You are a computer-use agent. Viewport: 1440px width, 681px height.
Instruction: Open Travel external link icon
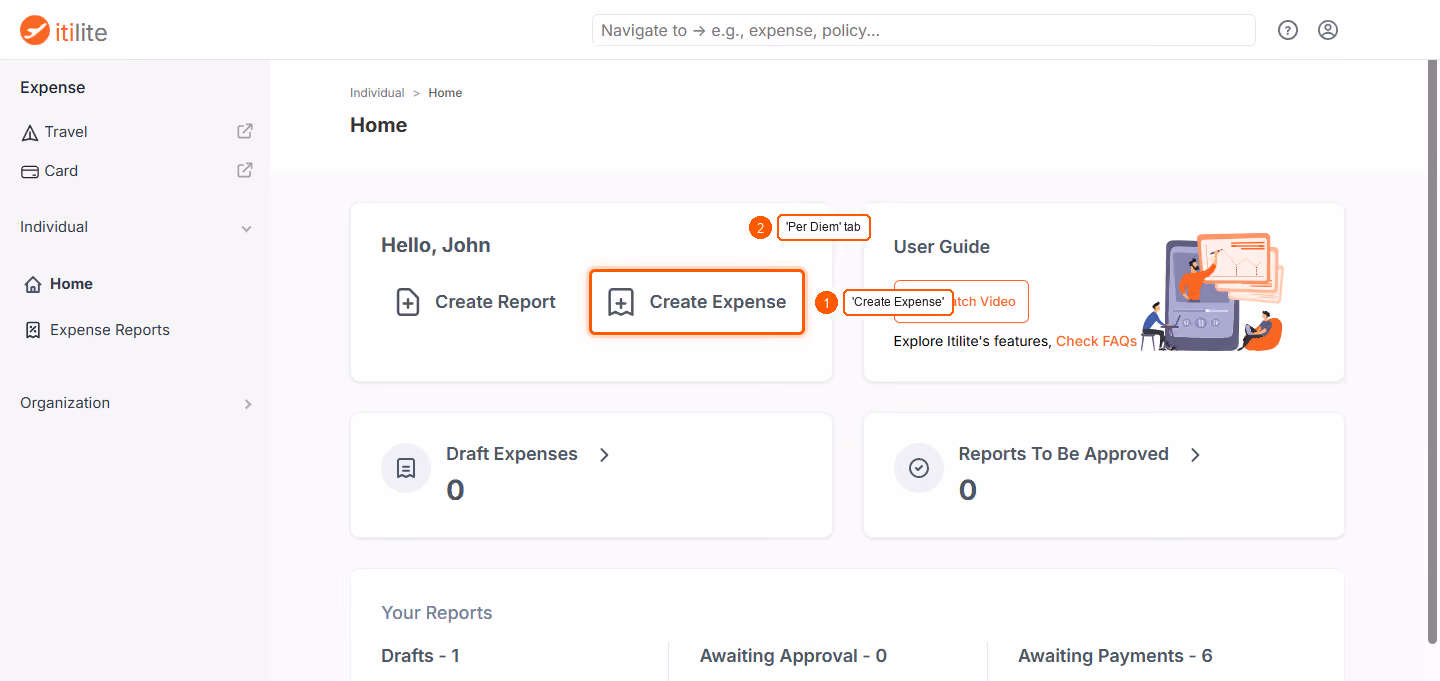244,131
